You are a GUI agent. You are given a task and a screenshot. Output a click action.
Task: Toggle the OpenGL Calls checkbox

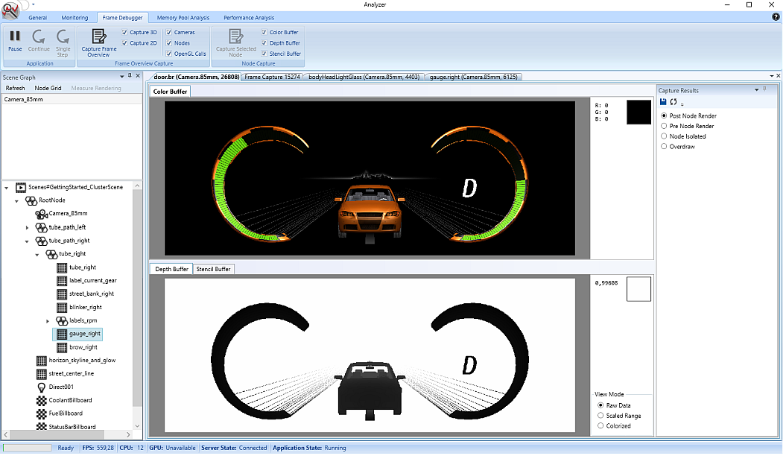(169, 54)
